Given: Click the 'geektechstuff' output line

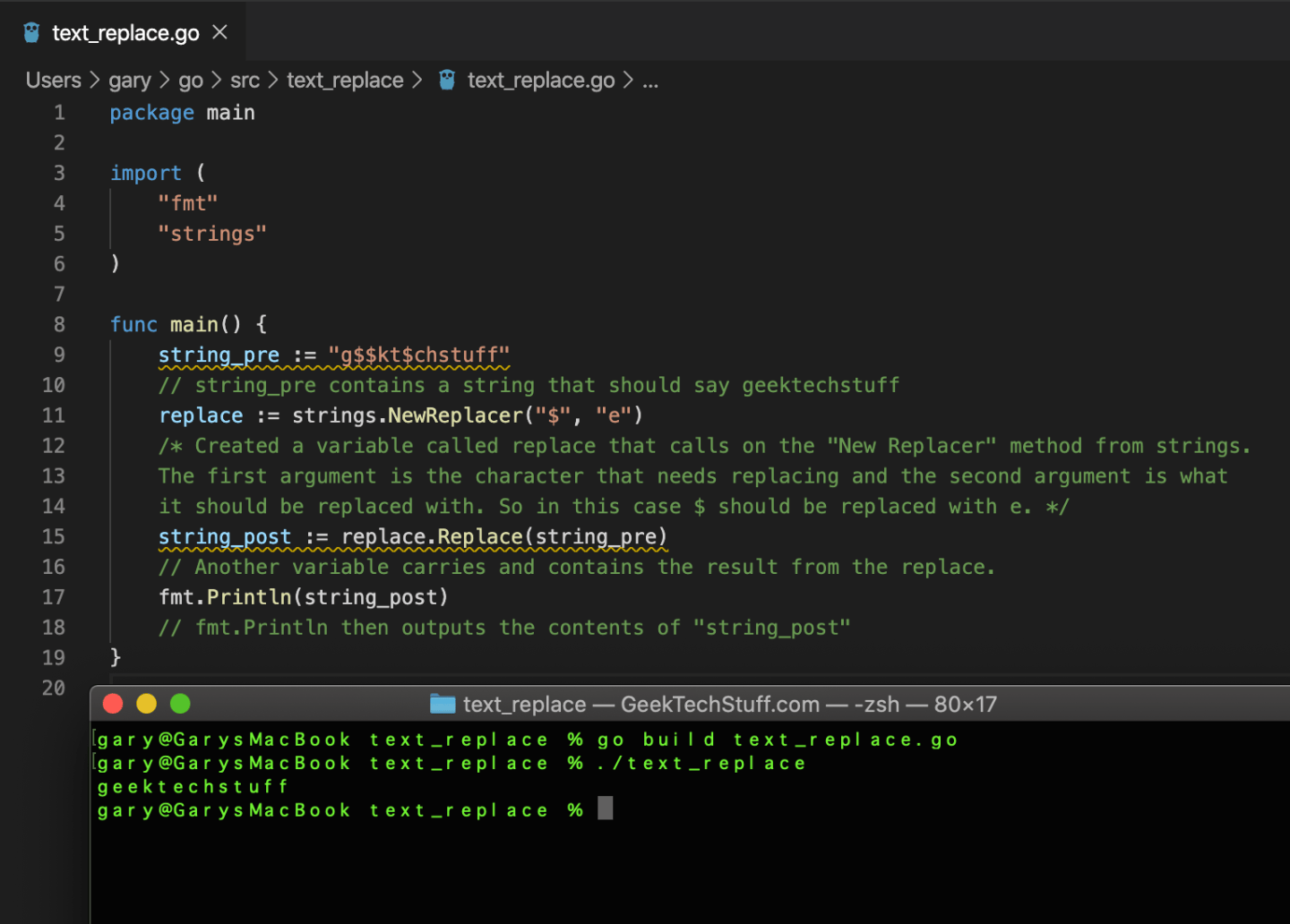Looking at the screenshot, I should coord(193,787).
